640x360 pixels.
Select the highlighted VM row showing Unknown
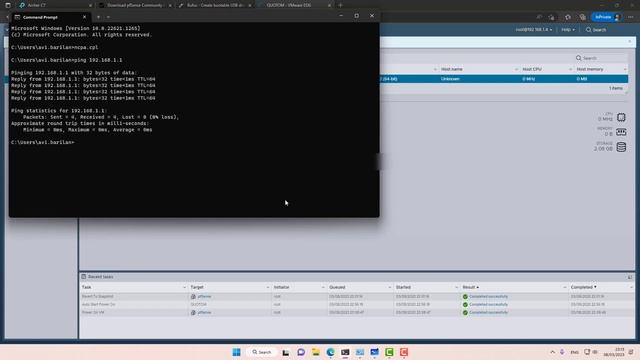pos(504,79)
